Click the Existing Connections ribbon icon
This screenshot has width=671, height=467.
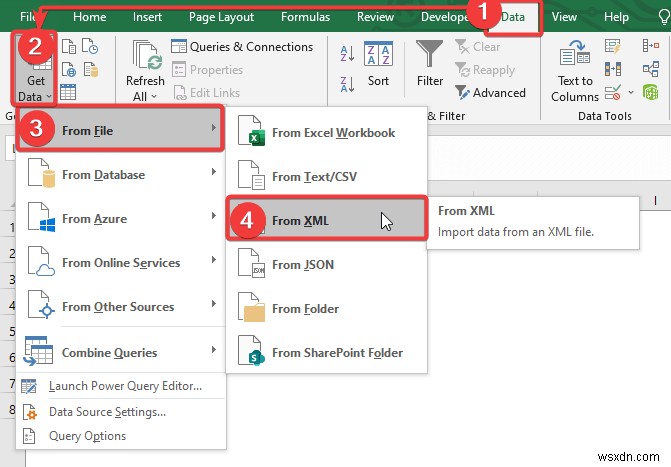click(x=90, y=69)
